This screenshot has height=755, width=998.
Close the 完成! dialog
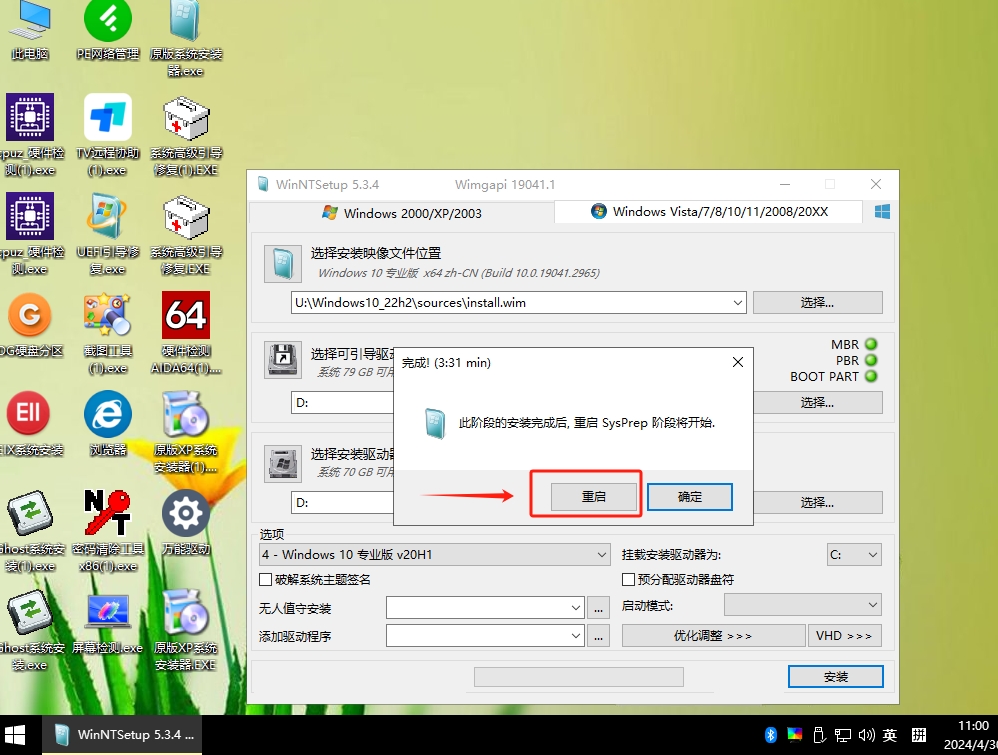pyautogui.click(x=738, y=362)
